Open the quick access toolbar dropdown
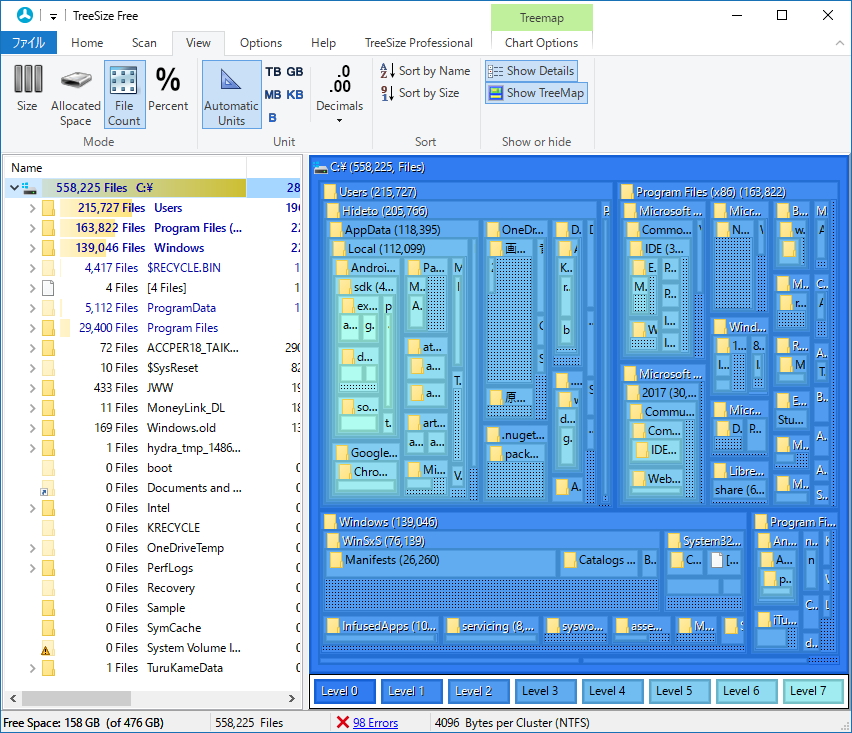Viewport: 852px width, 733px height. click(x=53, y=16)
